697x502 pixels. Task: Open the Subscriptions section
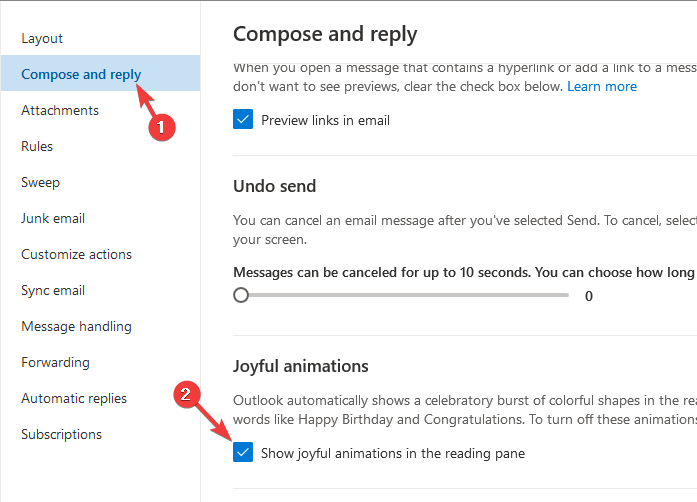point(61,434)
